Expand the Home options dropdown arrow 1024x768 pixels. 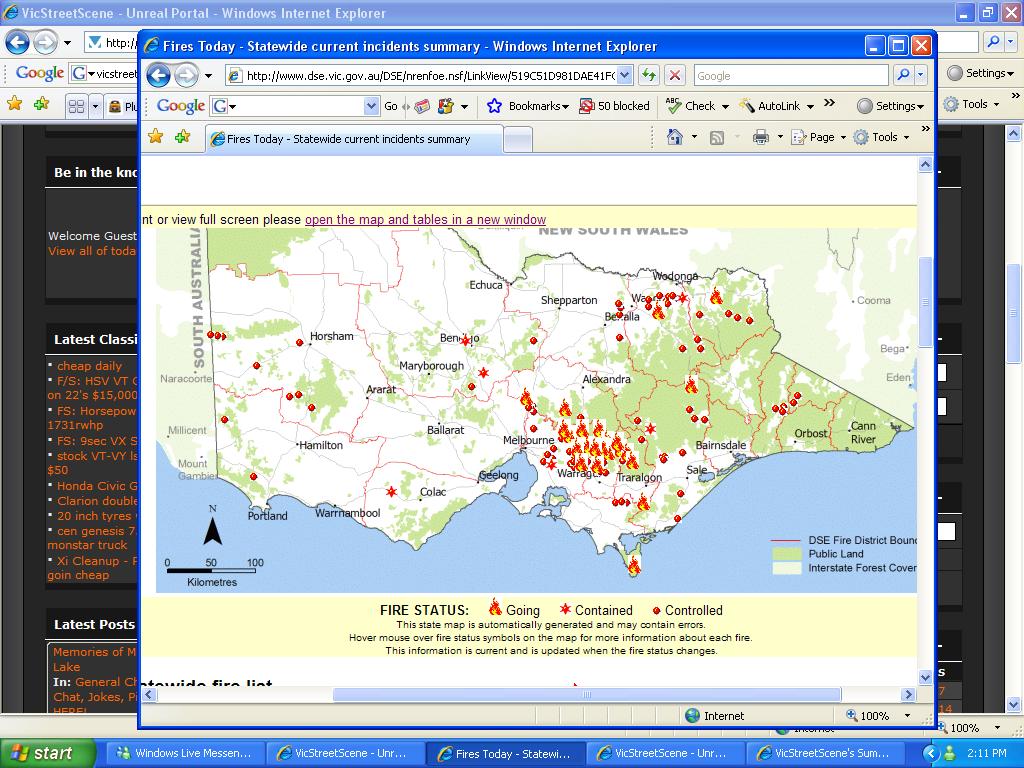(694, 137)
